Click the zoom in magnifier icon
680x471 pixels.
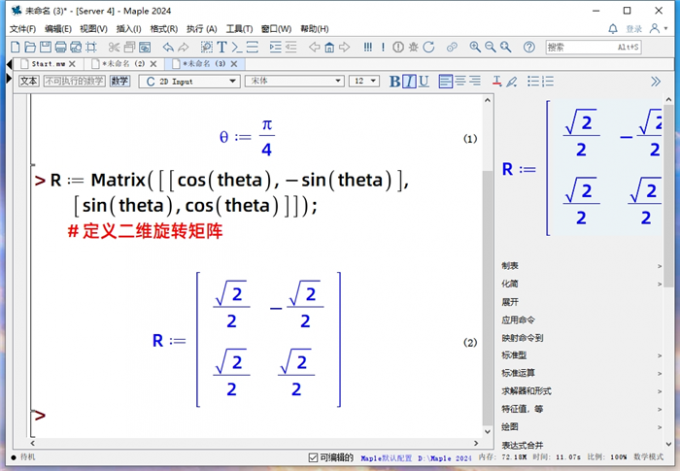pos(475,47)
